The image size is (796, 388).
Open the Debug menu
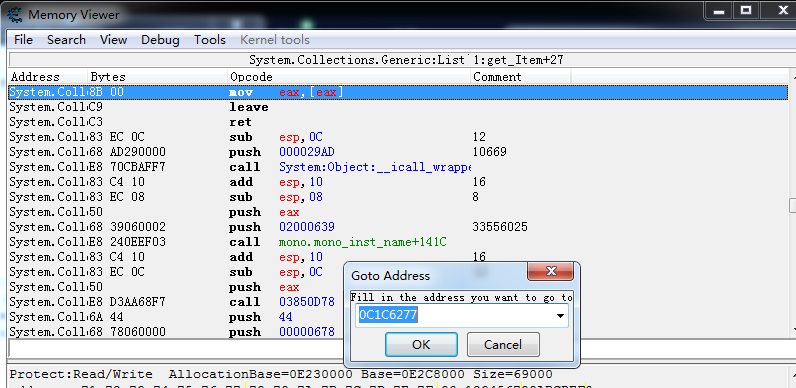(160, 40)
